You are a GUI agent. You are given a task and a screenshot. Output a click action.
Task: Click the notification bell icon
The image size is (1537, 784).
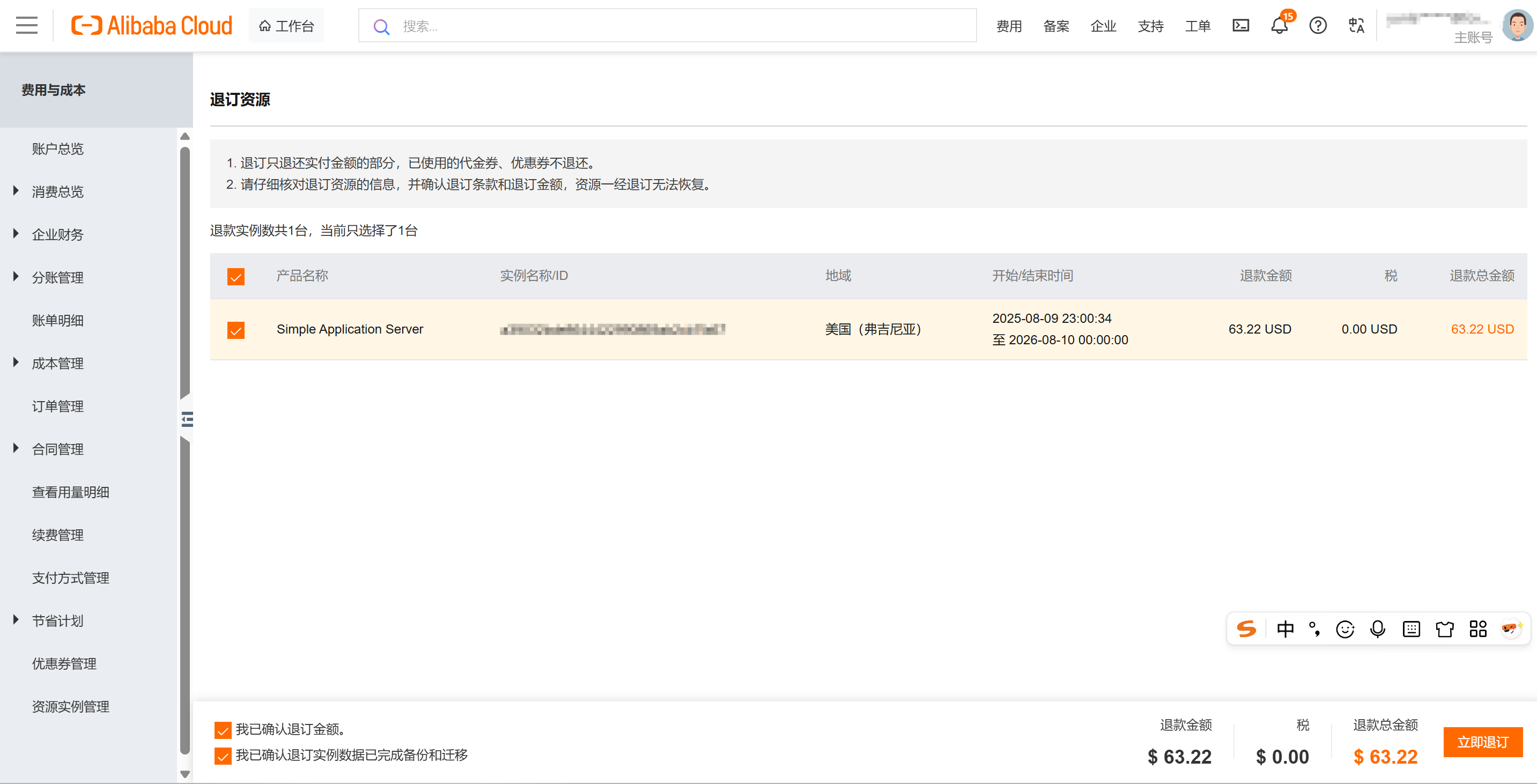click(x=1279, y=26)
